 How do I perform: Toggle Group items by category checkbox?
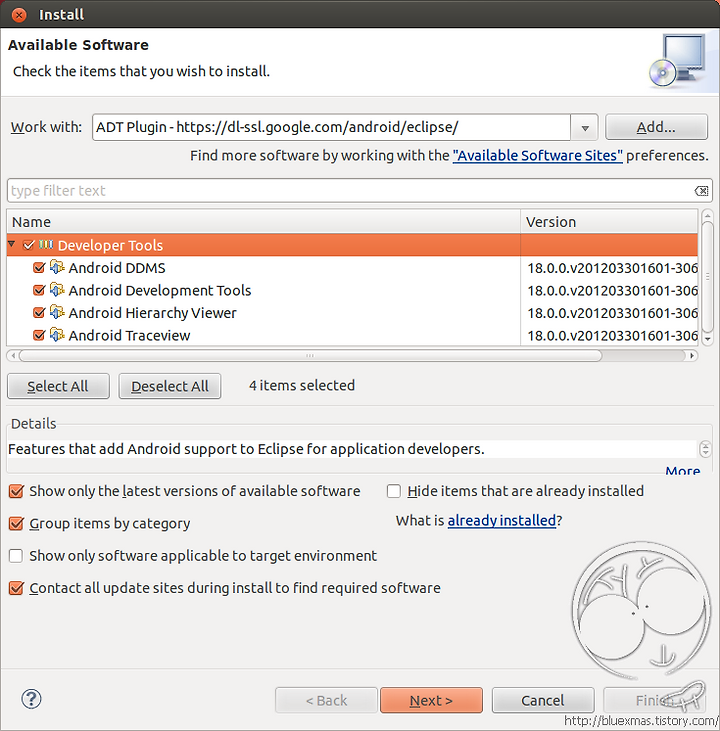point(16,524)
